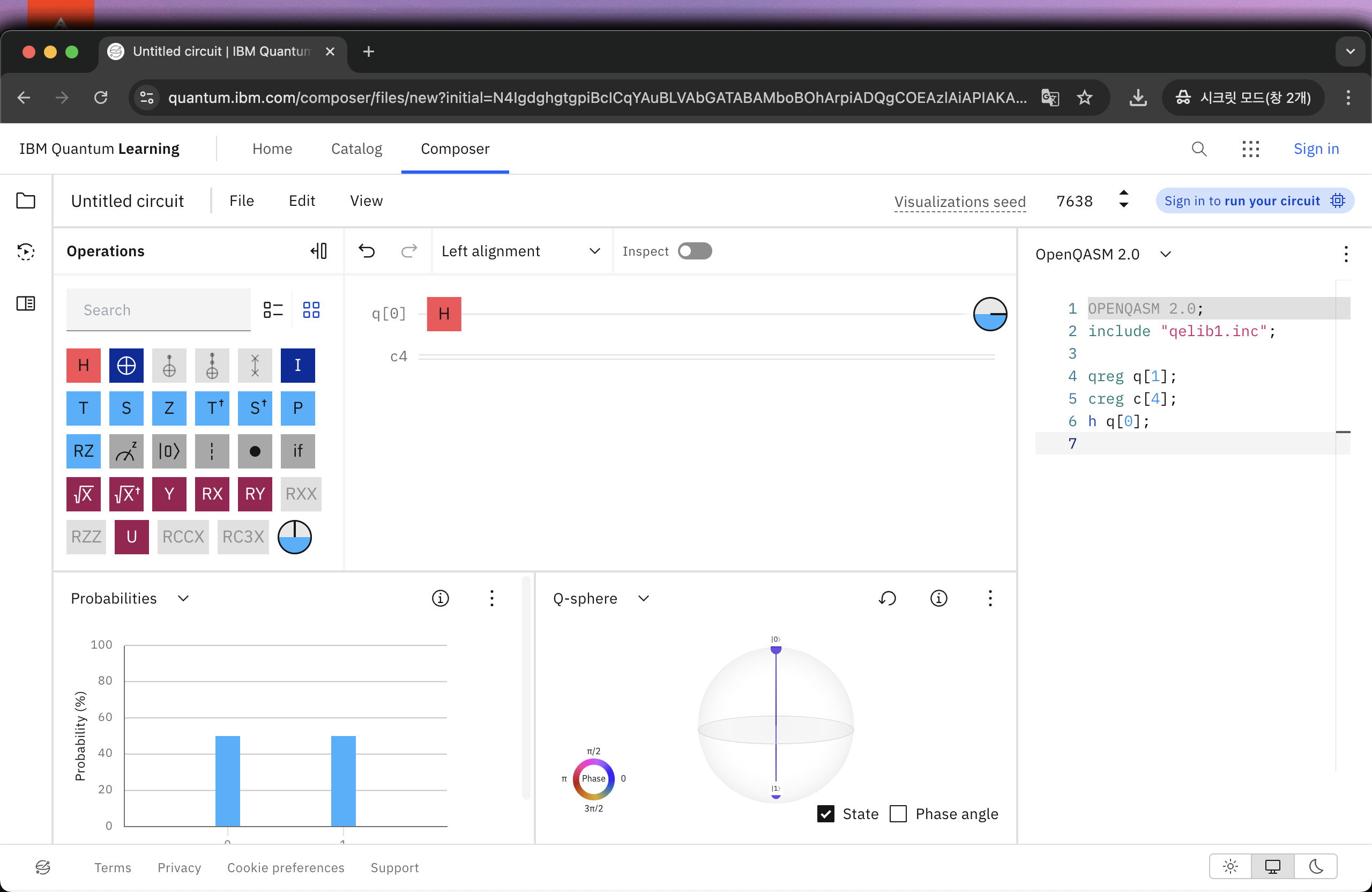Open the Catalog tab
The image size is (1372, 892).
[x=356, y=149]
